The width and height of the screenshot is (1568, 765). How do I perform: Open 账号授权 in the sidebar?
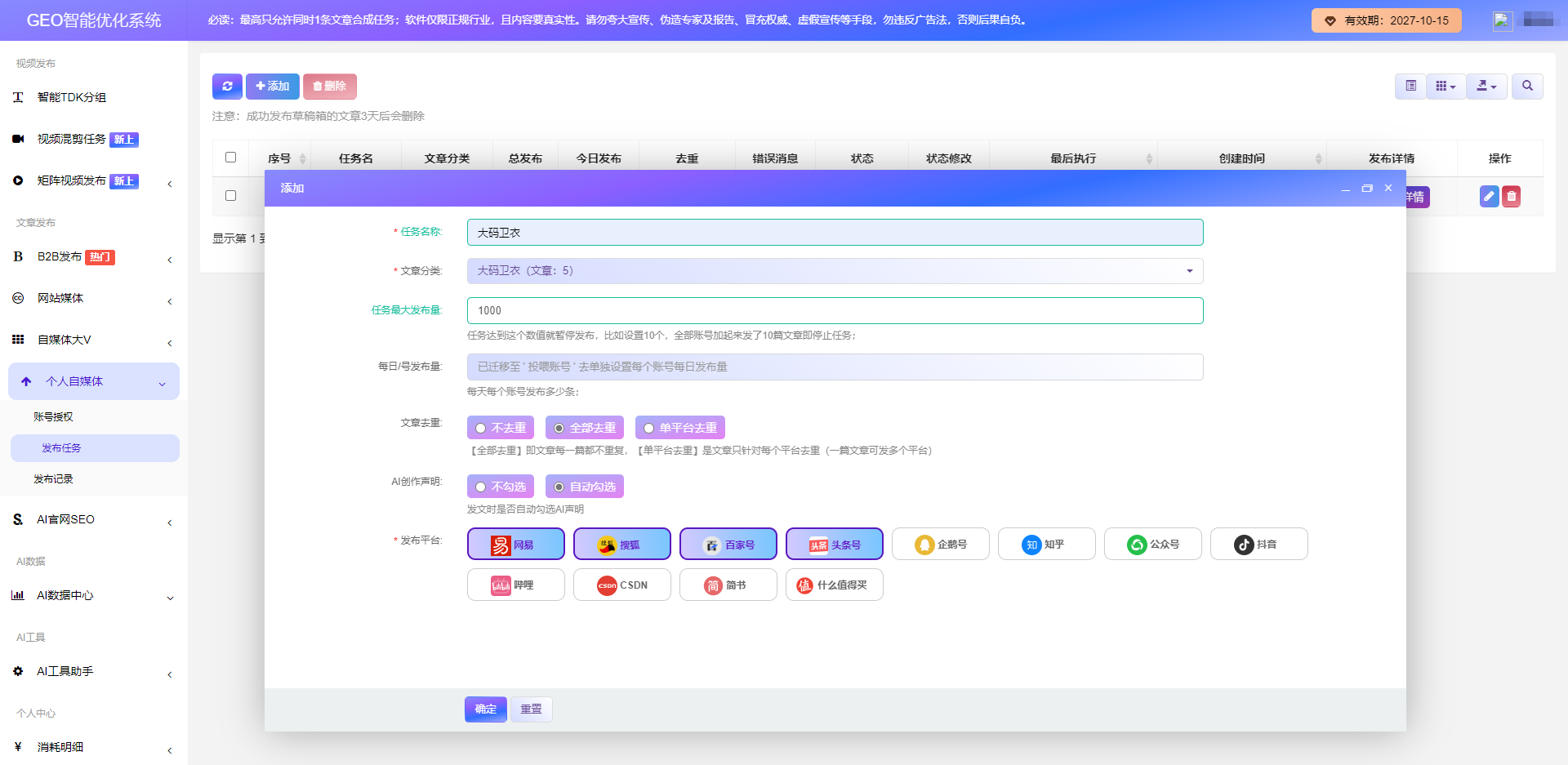(54, 417)
